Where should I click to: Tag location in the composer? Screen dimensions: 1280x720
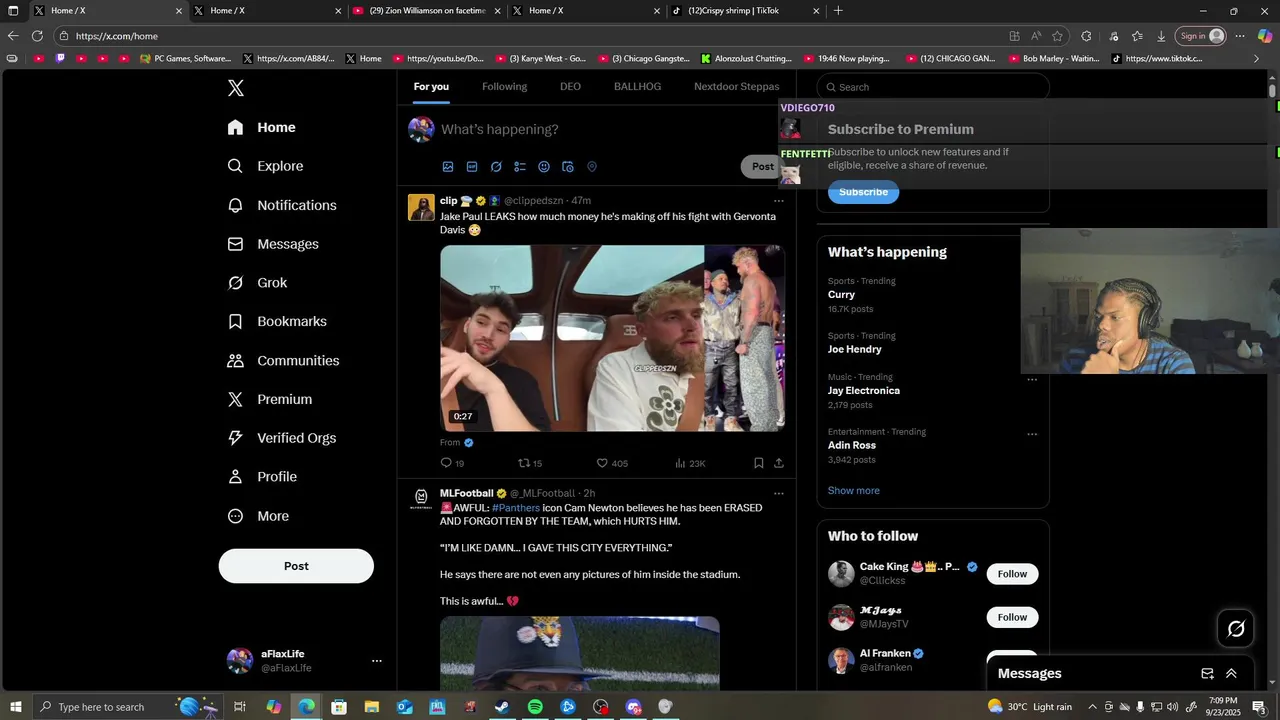click(592, 167)
